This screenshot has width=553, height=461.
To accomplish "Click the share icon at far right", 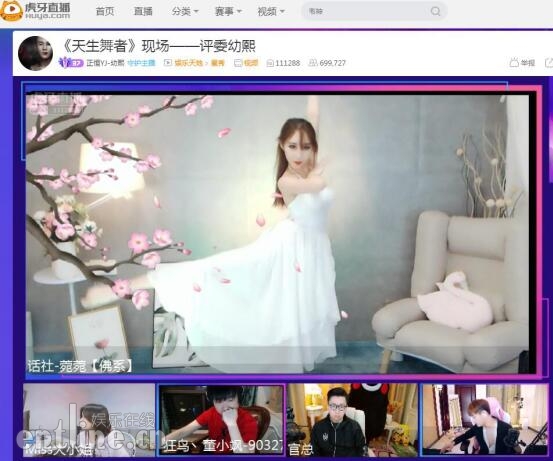I will (x=549, y=63).
